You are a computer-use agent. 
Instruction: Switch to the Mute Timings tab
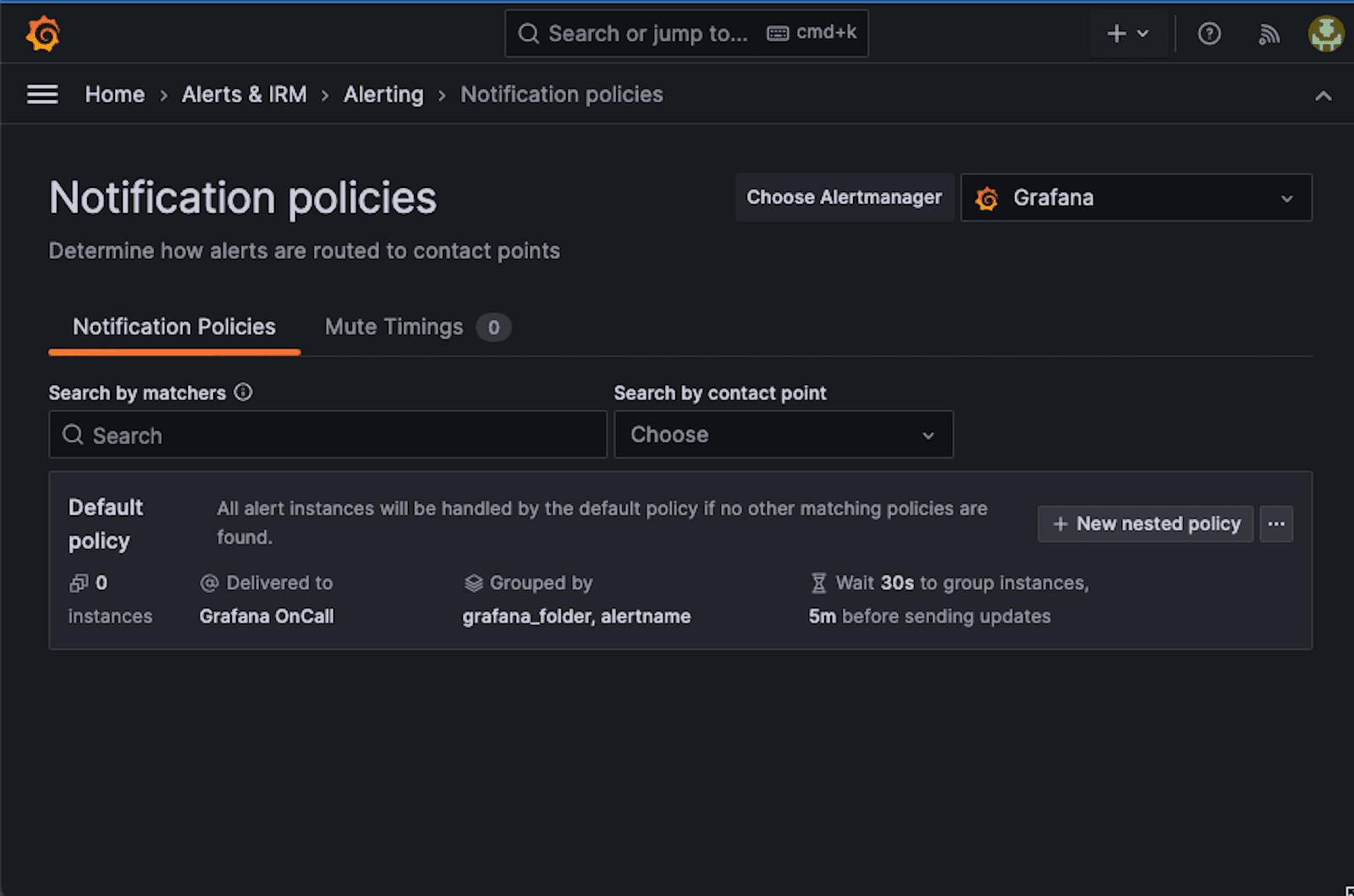418,327
